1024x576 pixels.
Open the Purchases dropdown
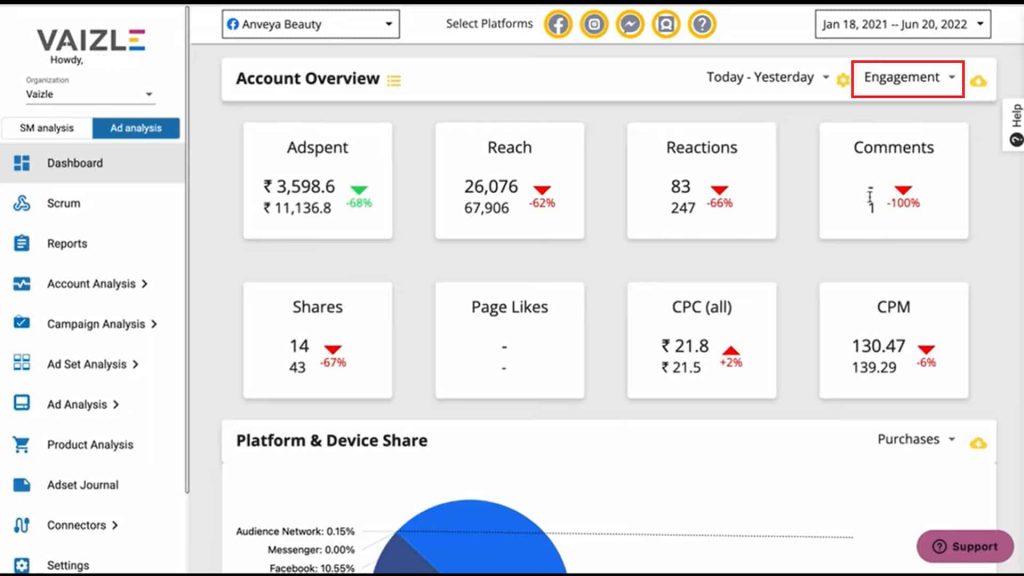pos(916,440)
